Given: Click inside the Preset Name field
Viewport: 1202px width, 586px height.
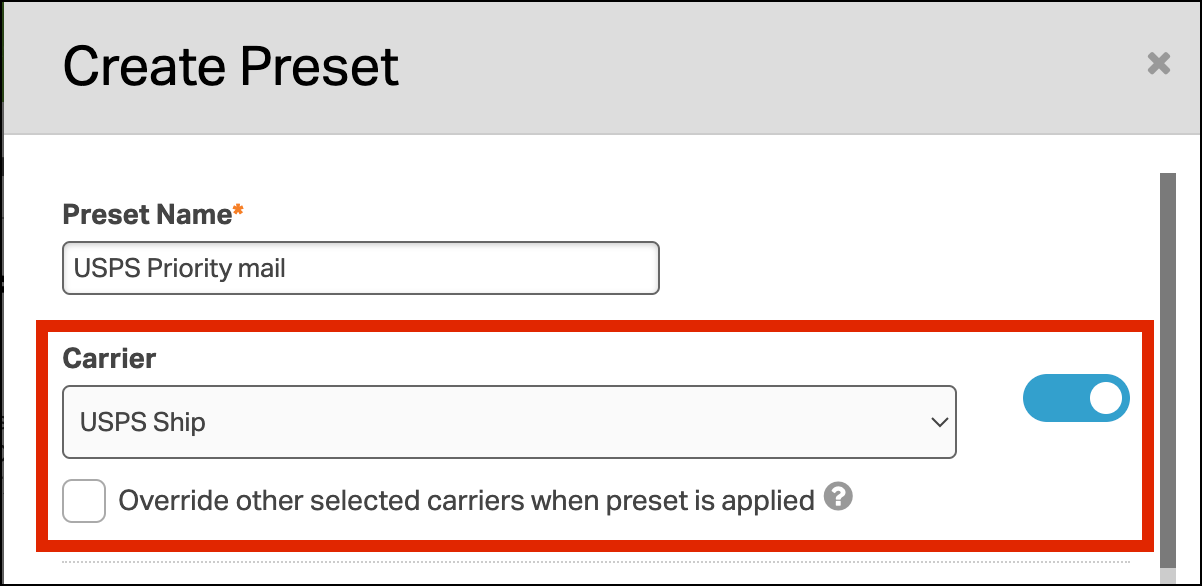Looking at the screenshot, I should click(x=450, y=268).
